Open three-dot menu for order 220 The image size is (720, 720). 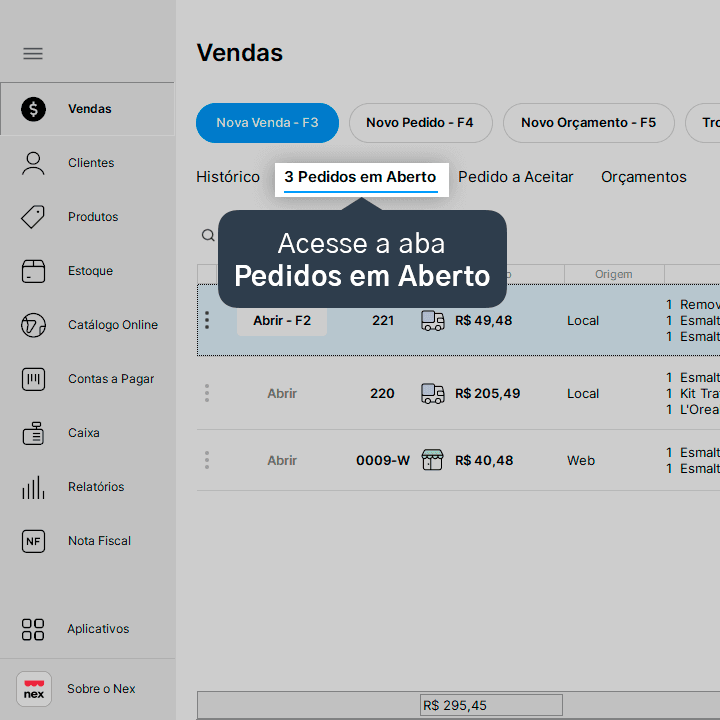coord(207,393)
